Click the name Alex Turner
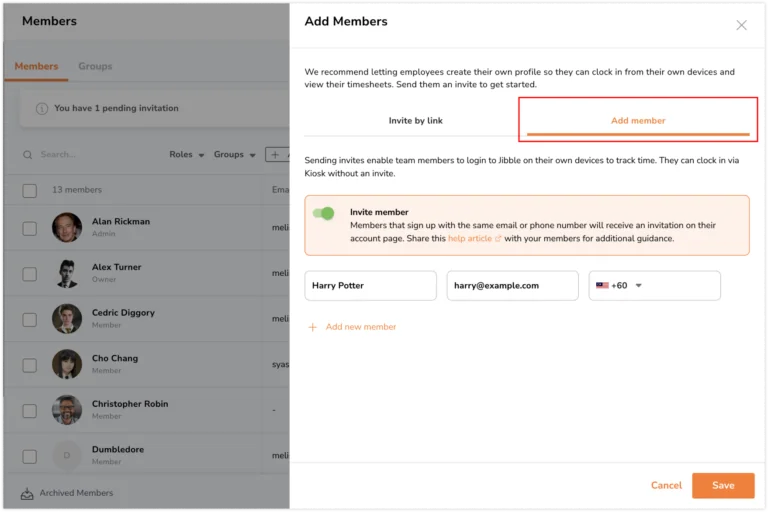Screen dimensions: 768x512 click(x=117, y=267)
